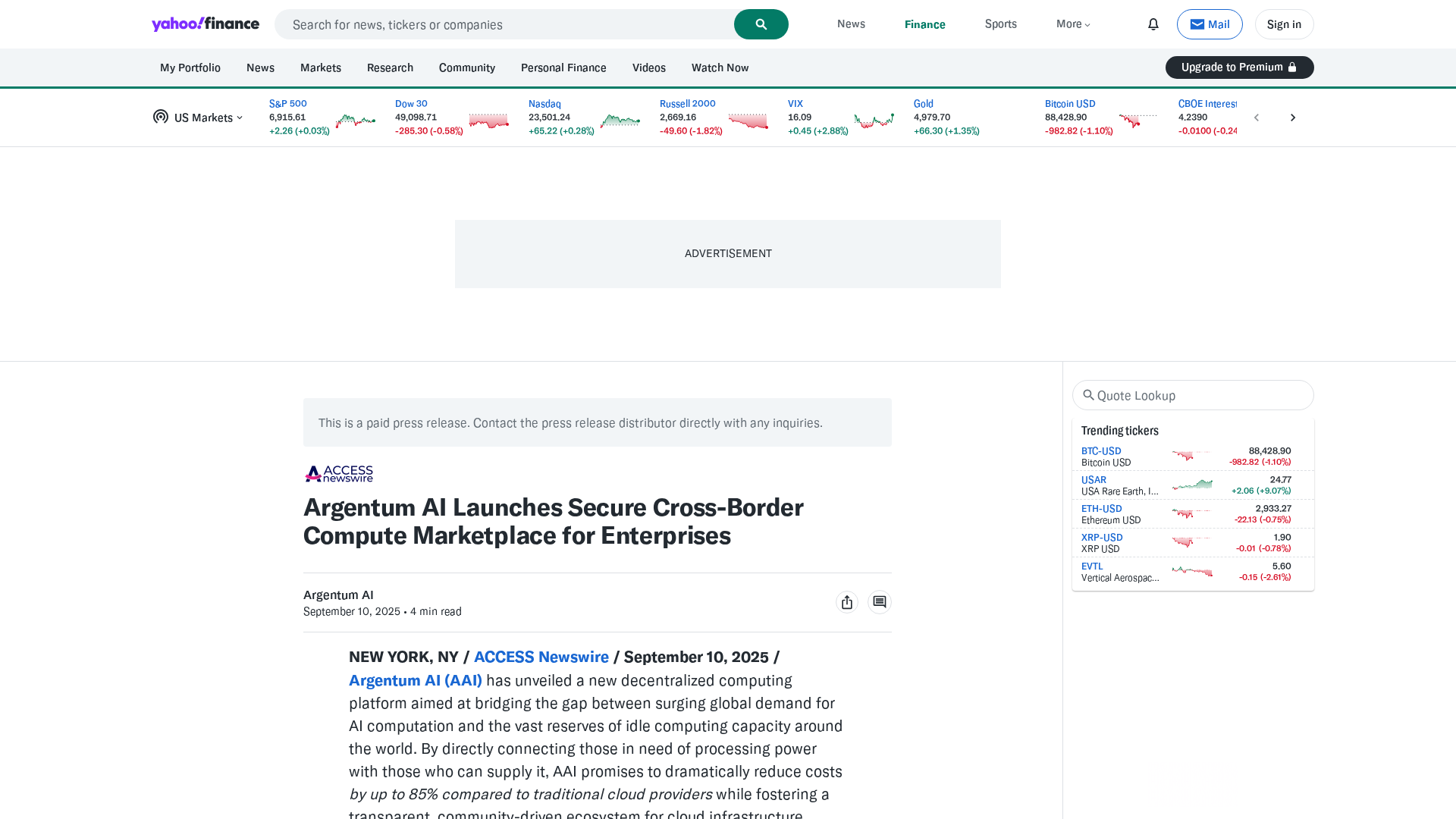This screenshot has height=819, width=1456.
Task: Expand the More menu
Action: (x=1072, y=24)
